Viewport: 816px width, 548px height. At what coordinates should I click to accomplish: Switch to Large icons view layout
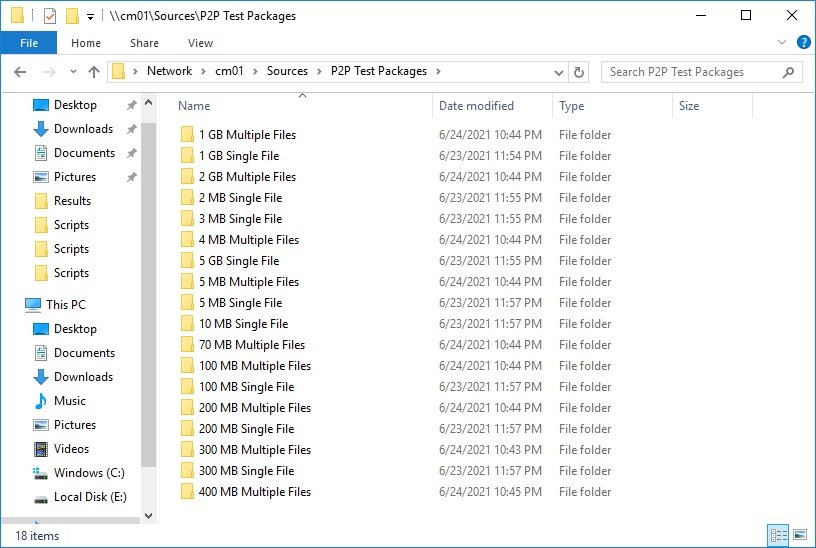click(x=800, y=536)
